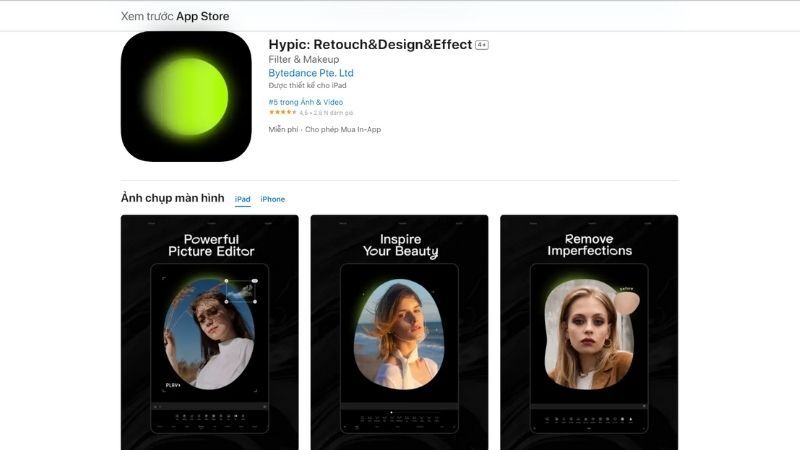Image resolution: width=800 pixels, height=450 pixels.
Task: Click the Miễn phí price text
Action: (285, 129)
